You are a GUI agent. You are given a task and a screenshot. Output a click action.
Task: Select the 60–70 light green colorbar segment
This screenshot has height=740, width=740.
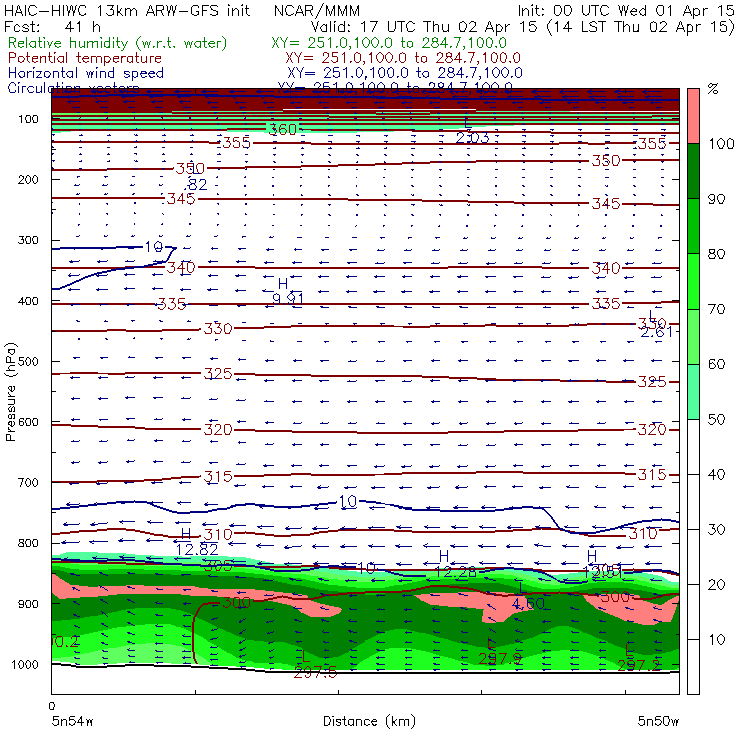[693, 336]
